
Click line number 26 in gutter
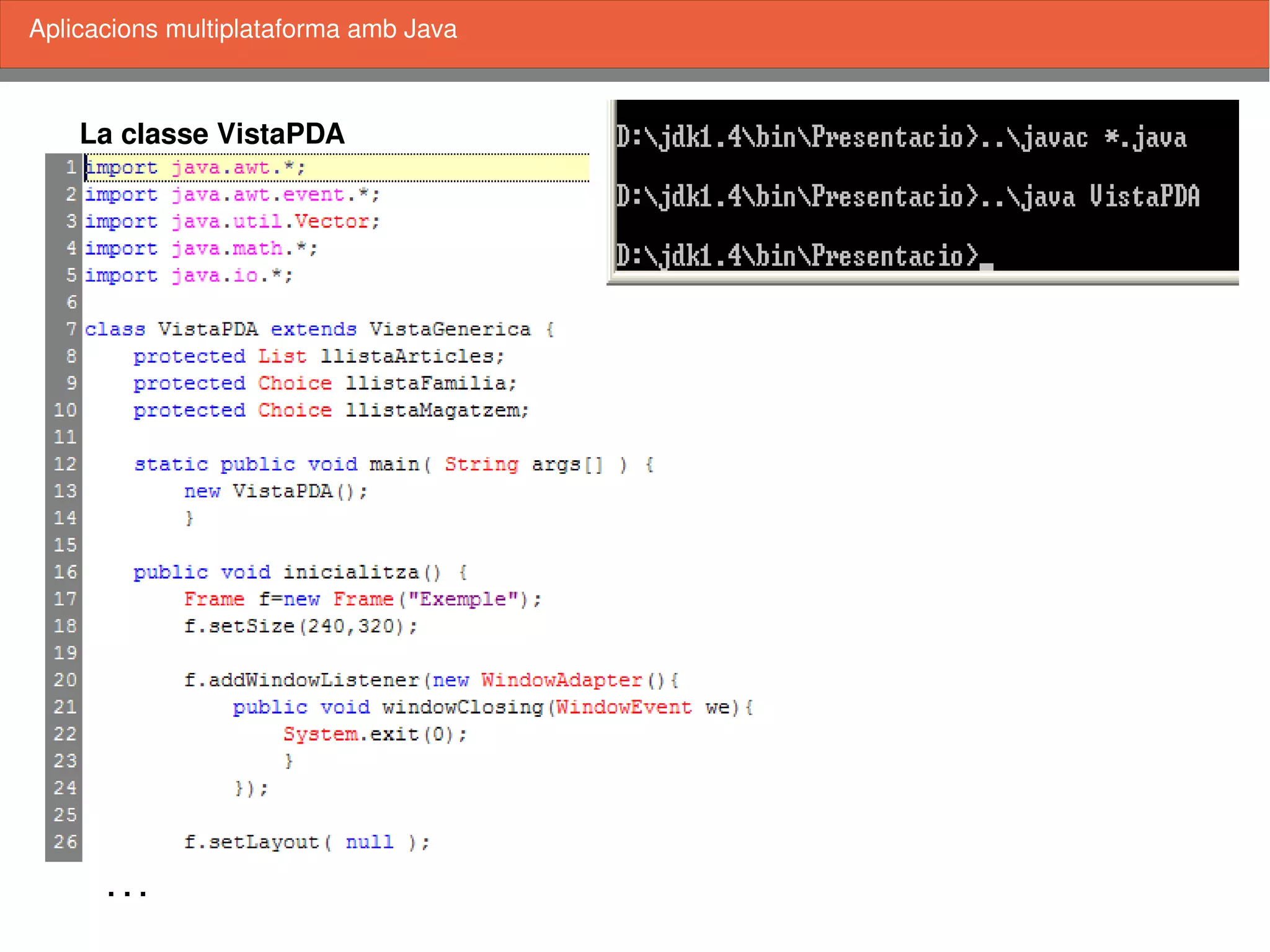[65, 842]
